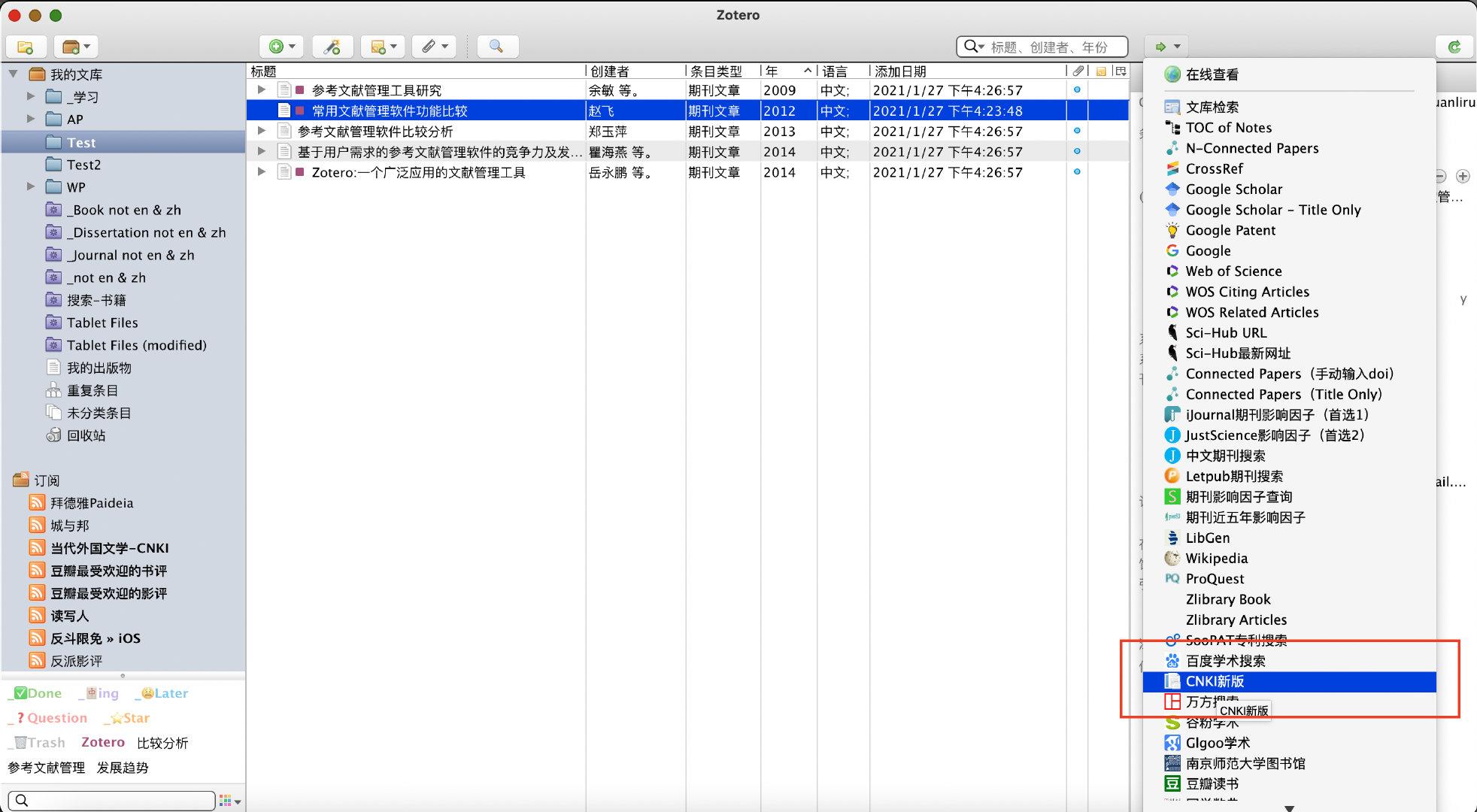Click the sync refresh icon
The height and width of the screenshot is (812, 1477).
[1454, 47]
